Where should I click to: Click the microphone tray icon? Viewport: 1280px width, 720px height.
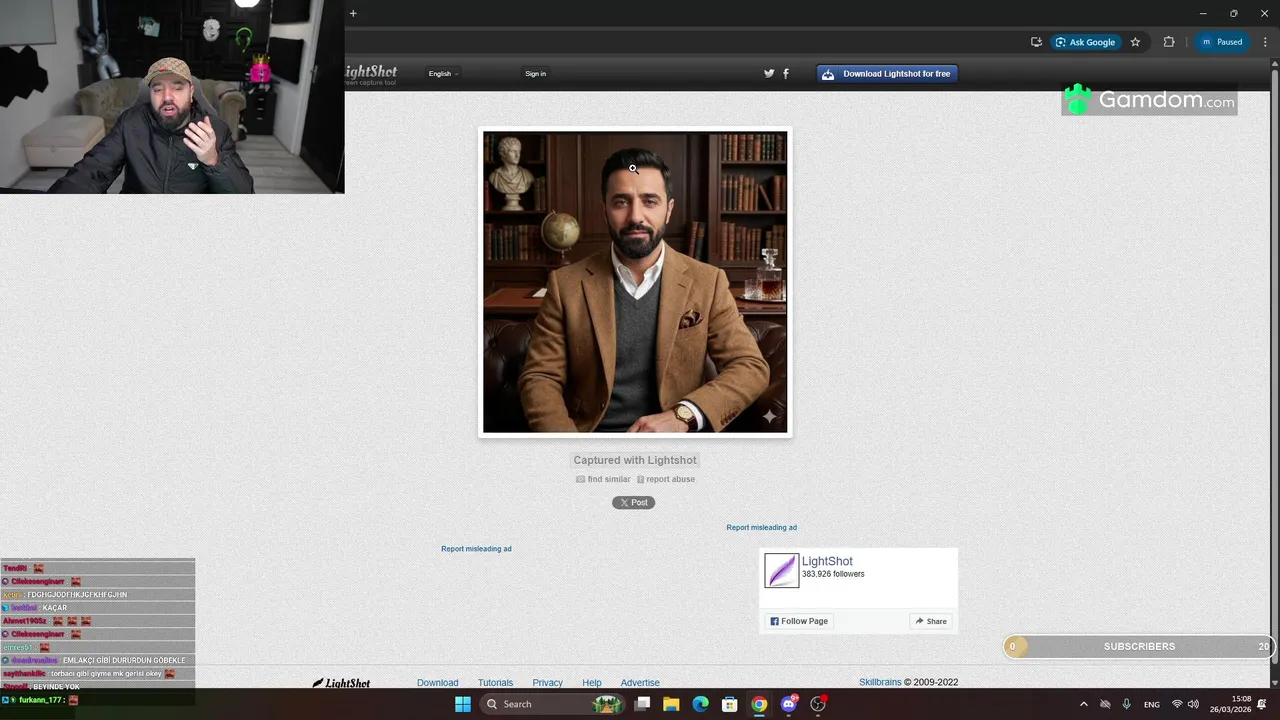coord(1127,704)
